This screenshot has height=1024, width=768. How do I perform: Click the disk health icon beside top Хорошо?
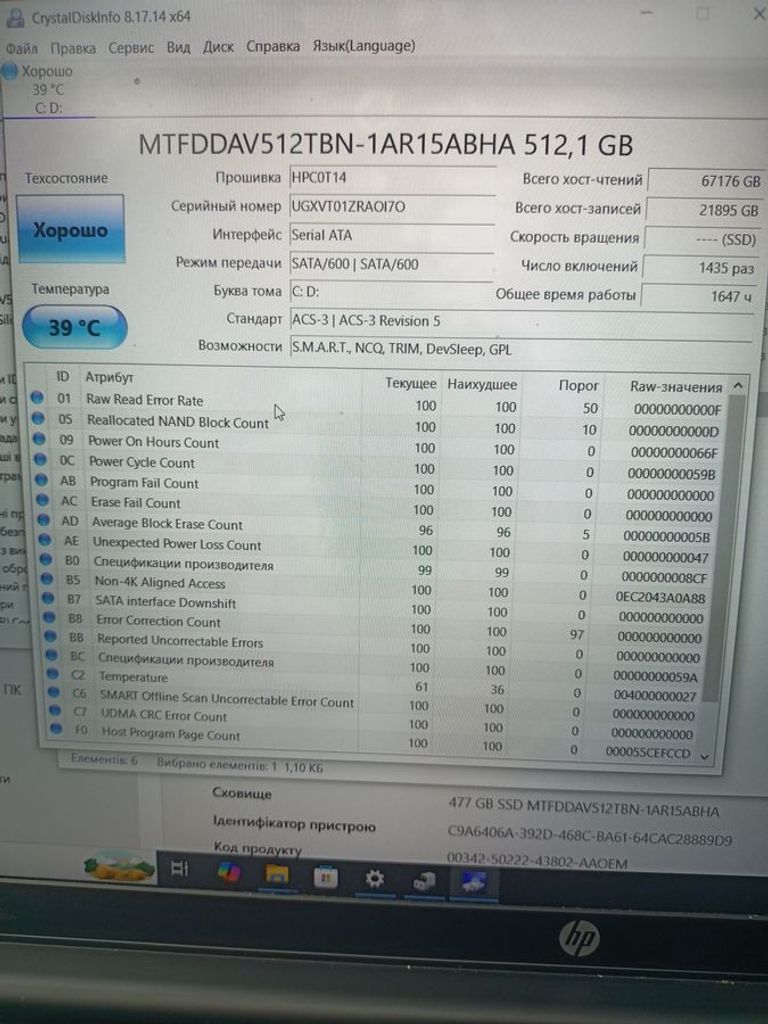click(9, 71)
